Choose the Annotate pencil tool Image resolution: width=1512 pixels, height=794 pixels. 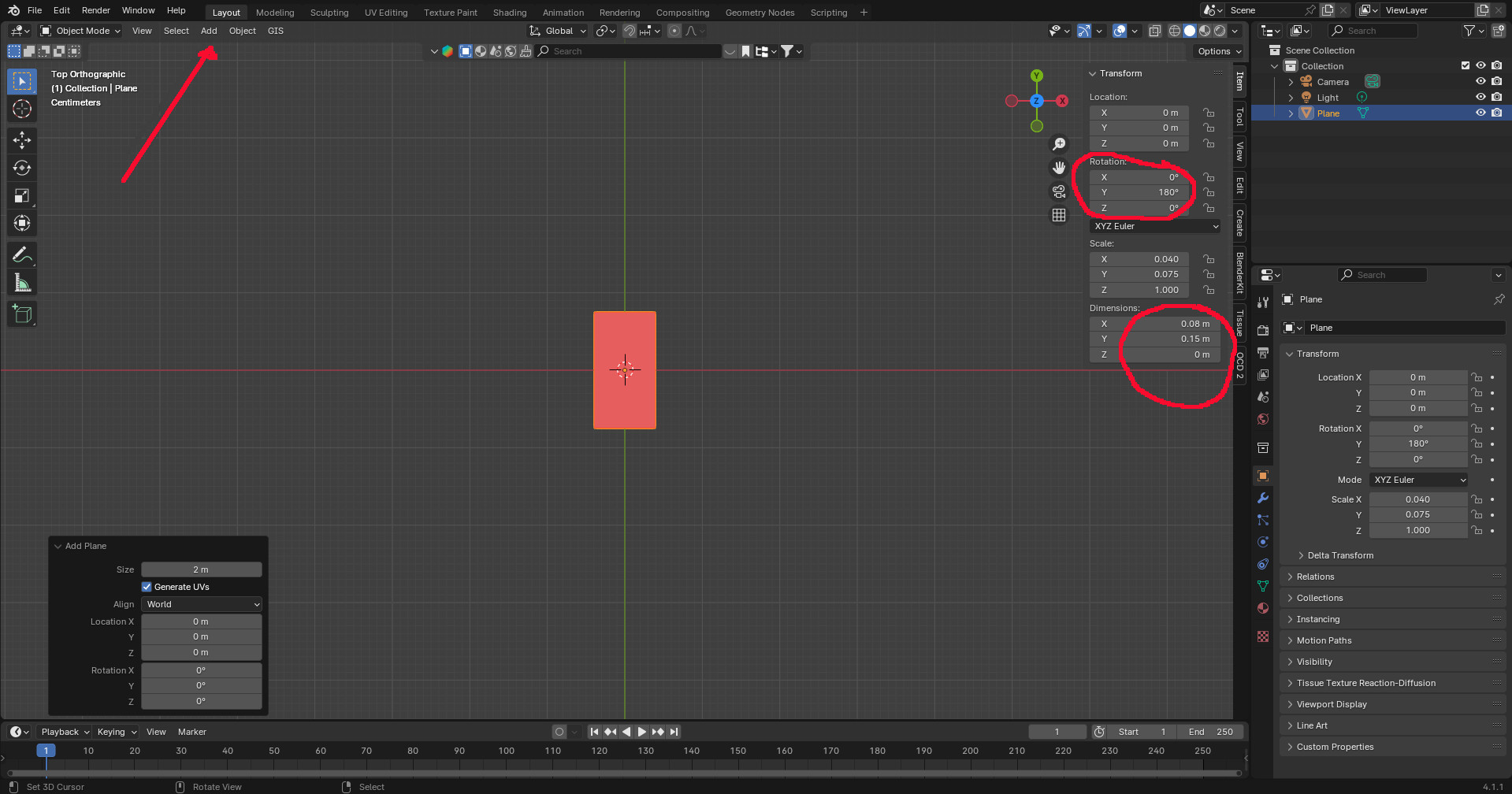(22, 254)
